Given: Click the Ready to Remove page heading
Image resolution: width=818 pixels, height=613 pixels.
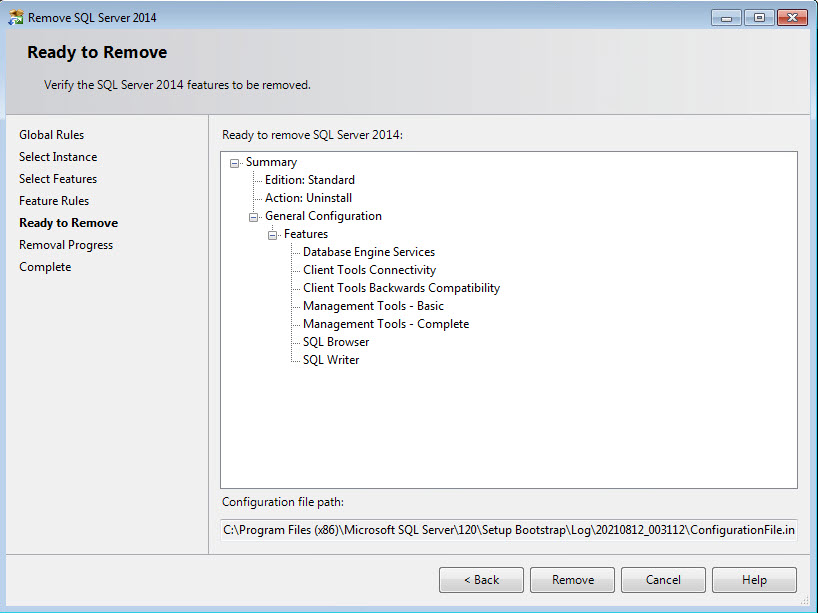Looking at the screenshot, I should coord(97,52).
